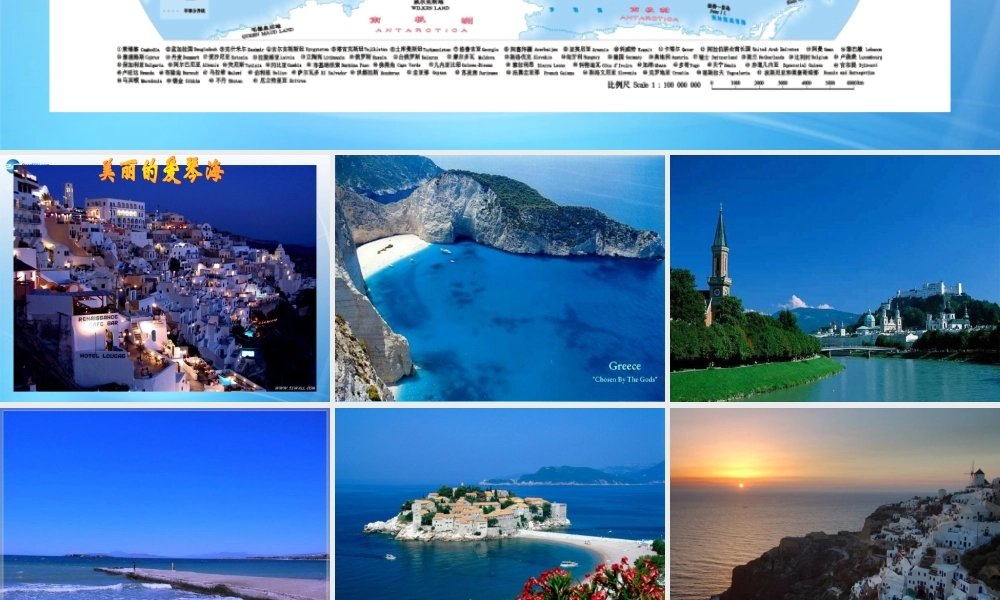The image size is (1000, 600).
Task: Select the Greece cove beach photo
Action: click(500, 278)
